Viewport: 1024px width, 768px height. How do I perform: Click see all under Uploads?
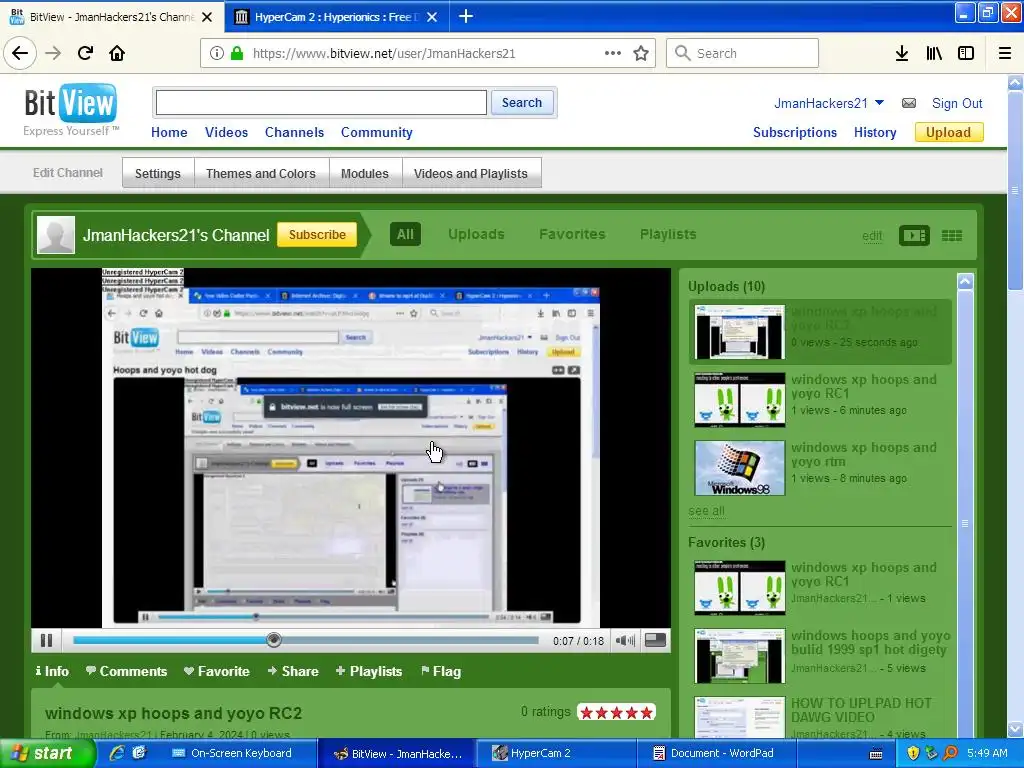706,511
